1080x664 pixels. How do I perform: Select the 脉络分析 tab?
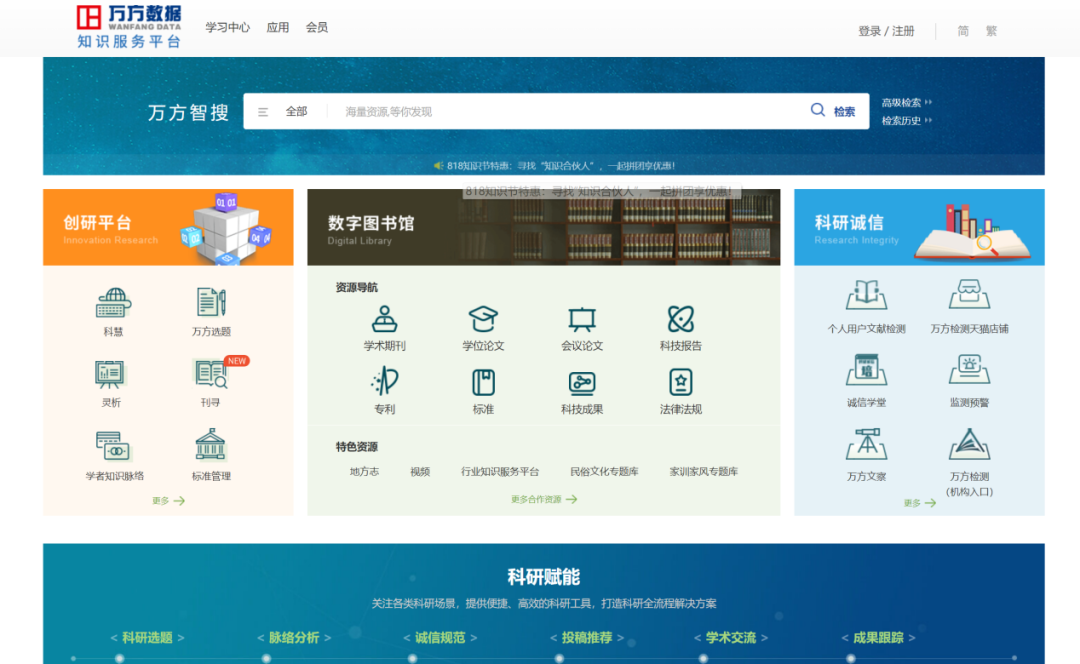(294, 638)
